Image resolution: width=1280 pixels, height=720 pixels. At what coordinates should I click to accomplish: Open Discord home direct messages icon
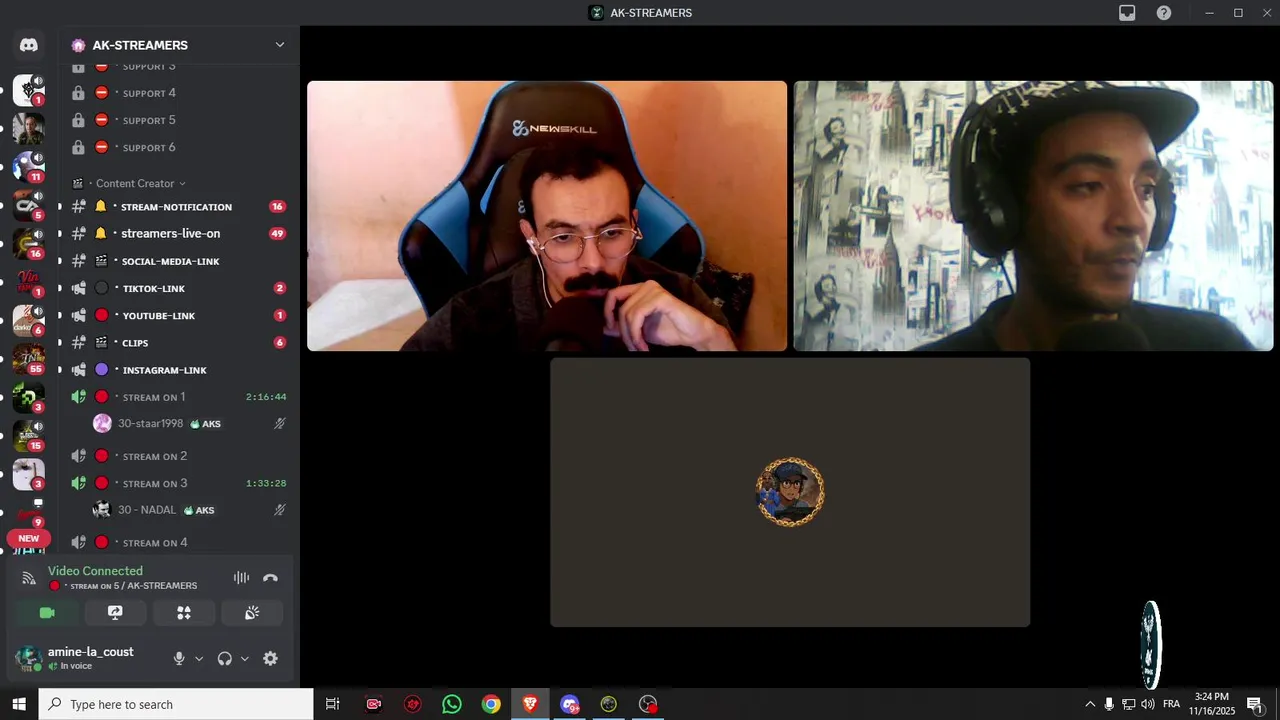[x=29, y=45]
